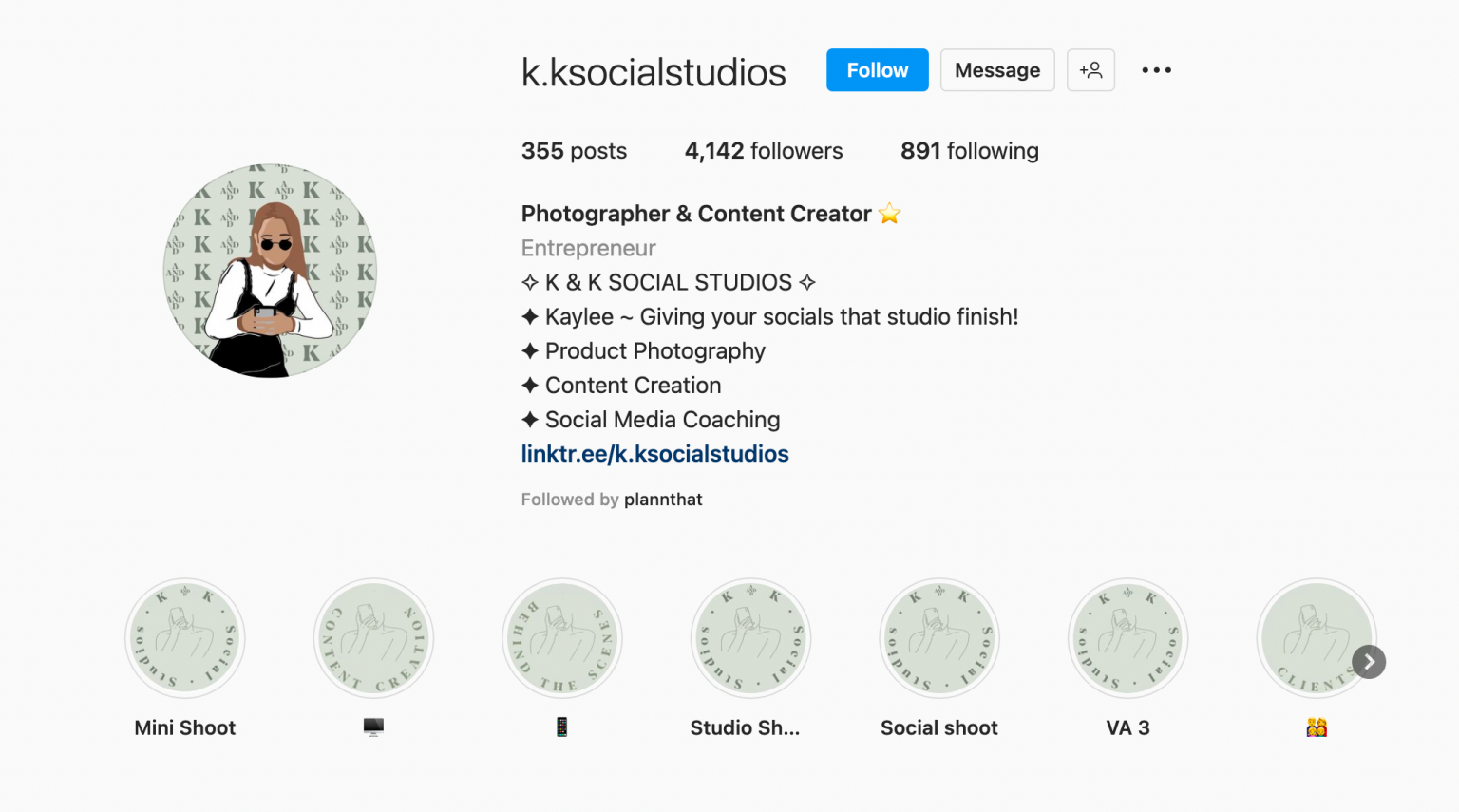Click the Follow button
1459x812 pixels.
[x=876, y=69]
